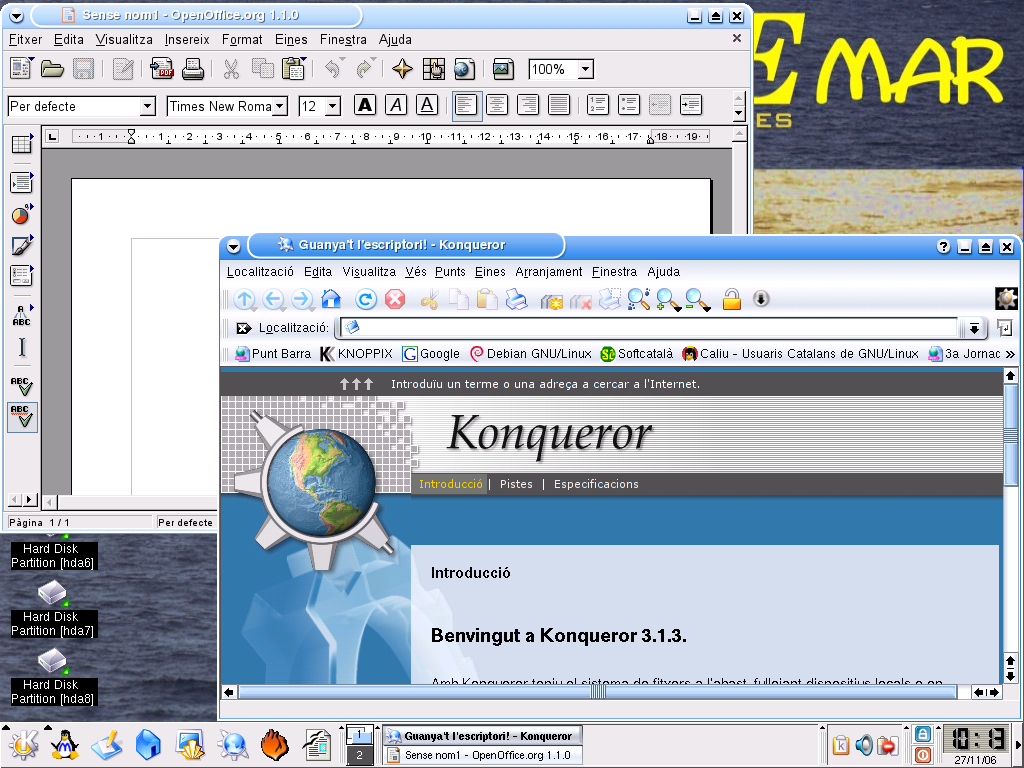Expand hidden bookmarks with the chevron in Konqueror
Image resolution: width=1024 pixels, height=768 pixels.
pyautogui.click(x=1010, y=354)
